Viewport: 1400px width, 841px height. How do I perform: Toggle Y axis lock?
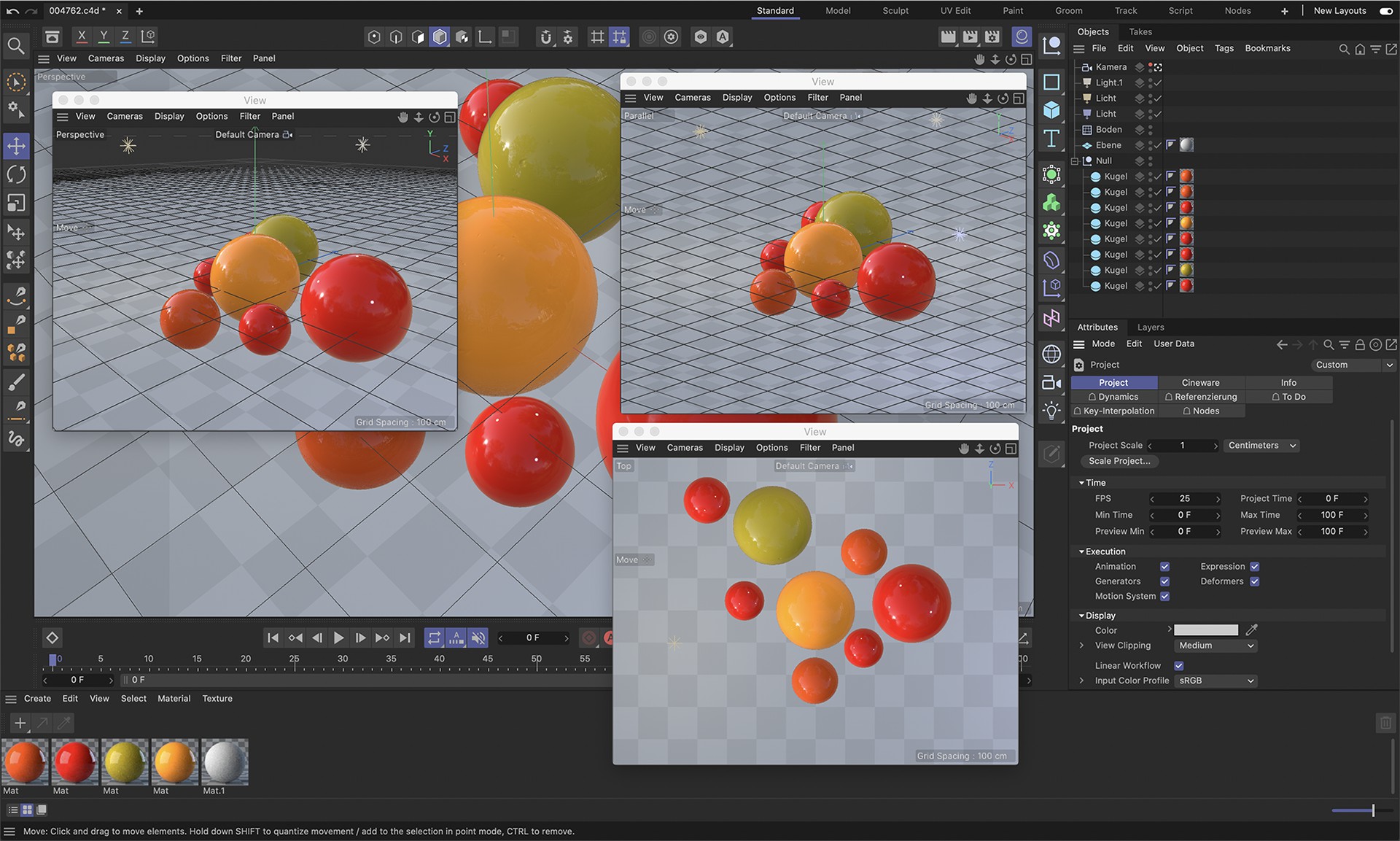[104, 36]
